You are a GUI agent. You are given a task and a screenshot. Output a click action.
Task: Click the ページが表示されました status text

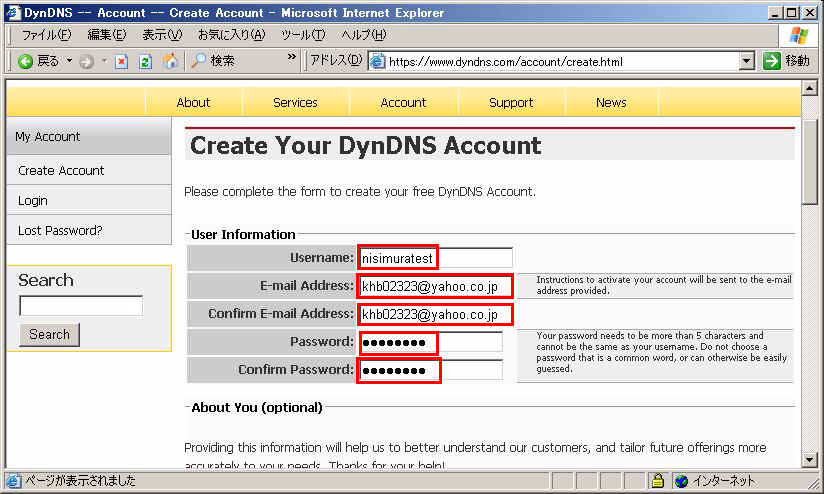(x=80, y=480)
